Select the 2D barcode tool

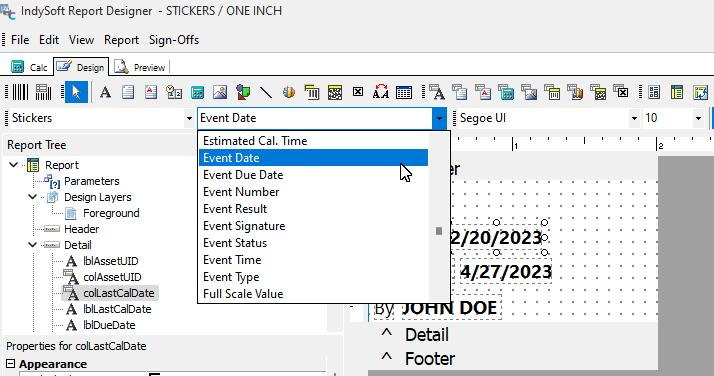click(335, 92)
